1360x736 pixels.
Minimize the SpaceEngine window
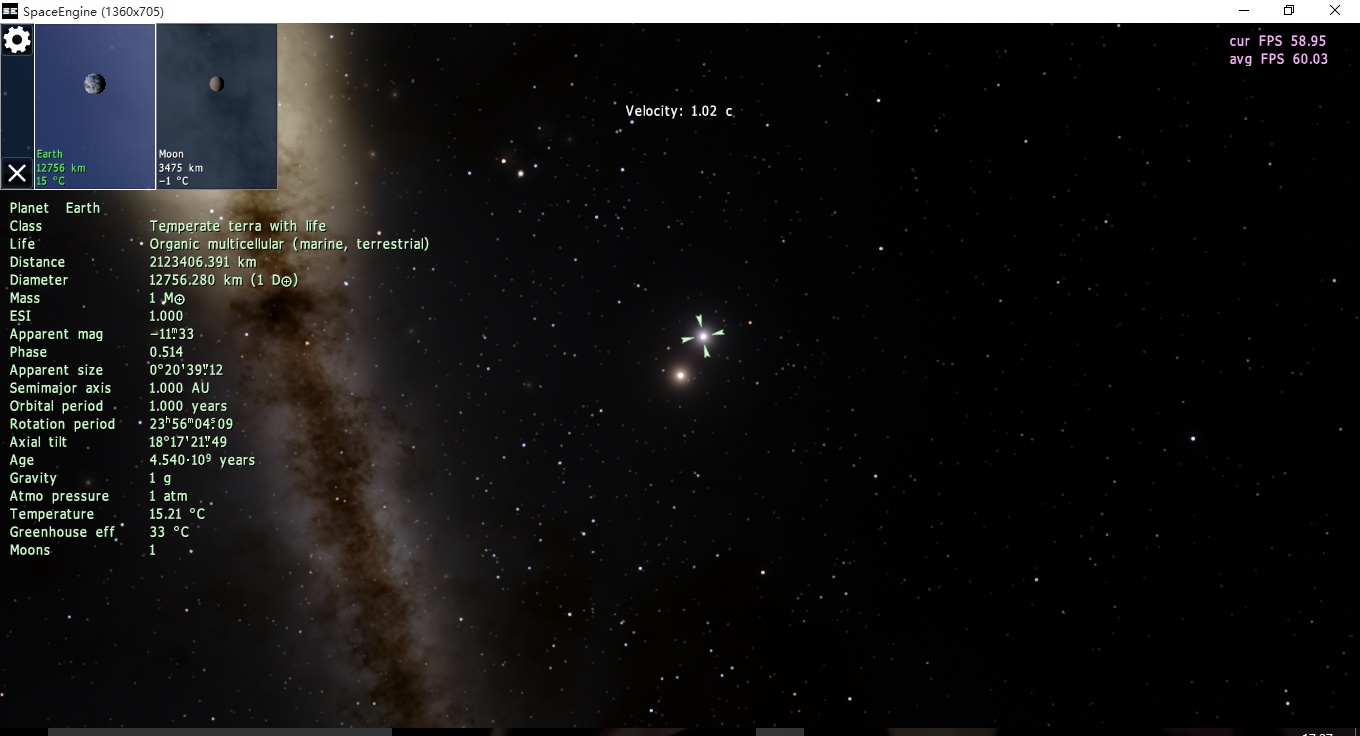pyautogui.click(x=1244, y=11)
